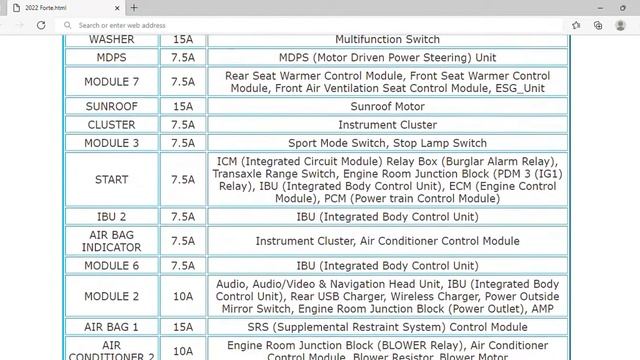640x360 pixels.
Task: Click the favorites star icon
Action: [576, 25]
